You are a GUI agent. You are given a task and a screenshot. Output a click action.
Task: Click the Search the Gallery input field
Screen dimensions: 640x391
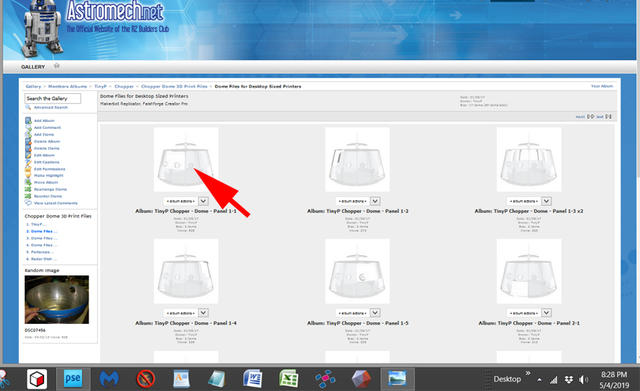pos(53,98)
